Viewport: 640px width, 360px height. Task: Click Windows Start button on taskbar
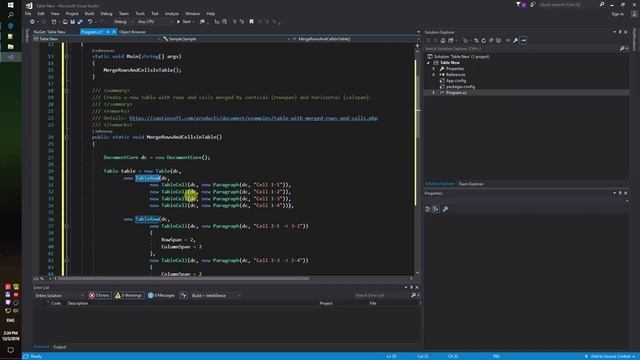pyautogui.click(x=11, y=5)
